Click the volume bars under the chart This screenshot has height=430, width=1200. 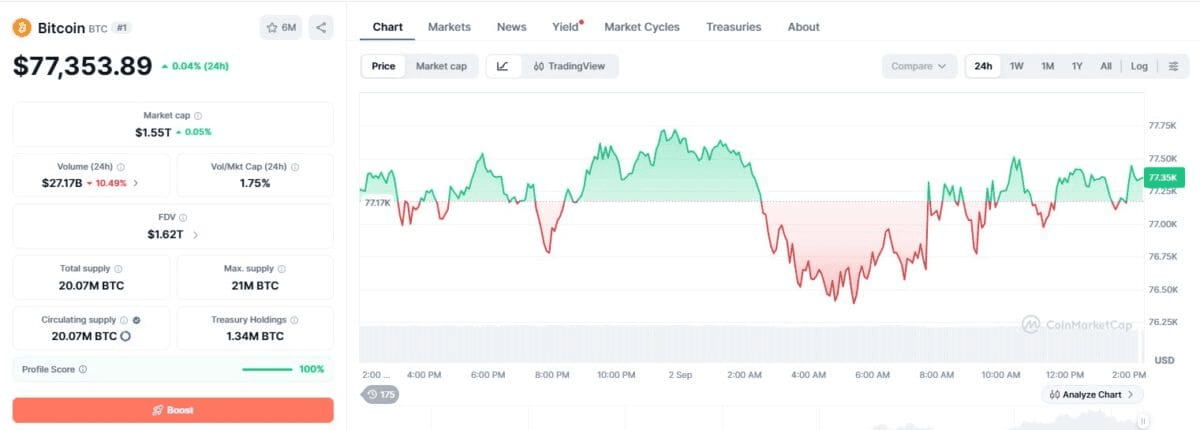pos(750,343)
